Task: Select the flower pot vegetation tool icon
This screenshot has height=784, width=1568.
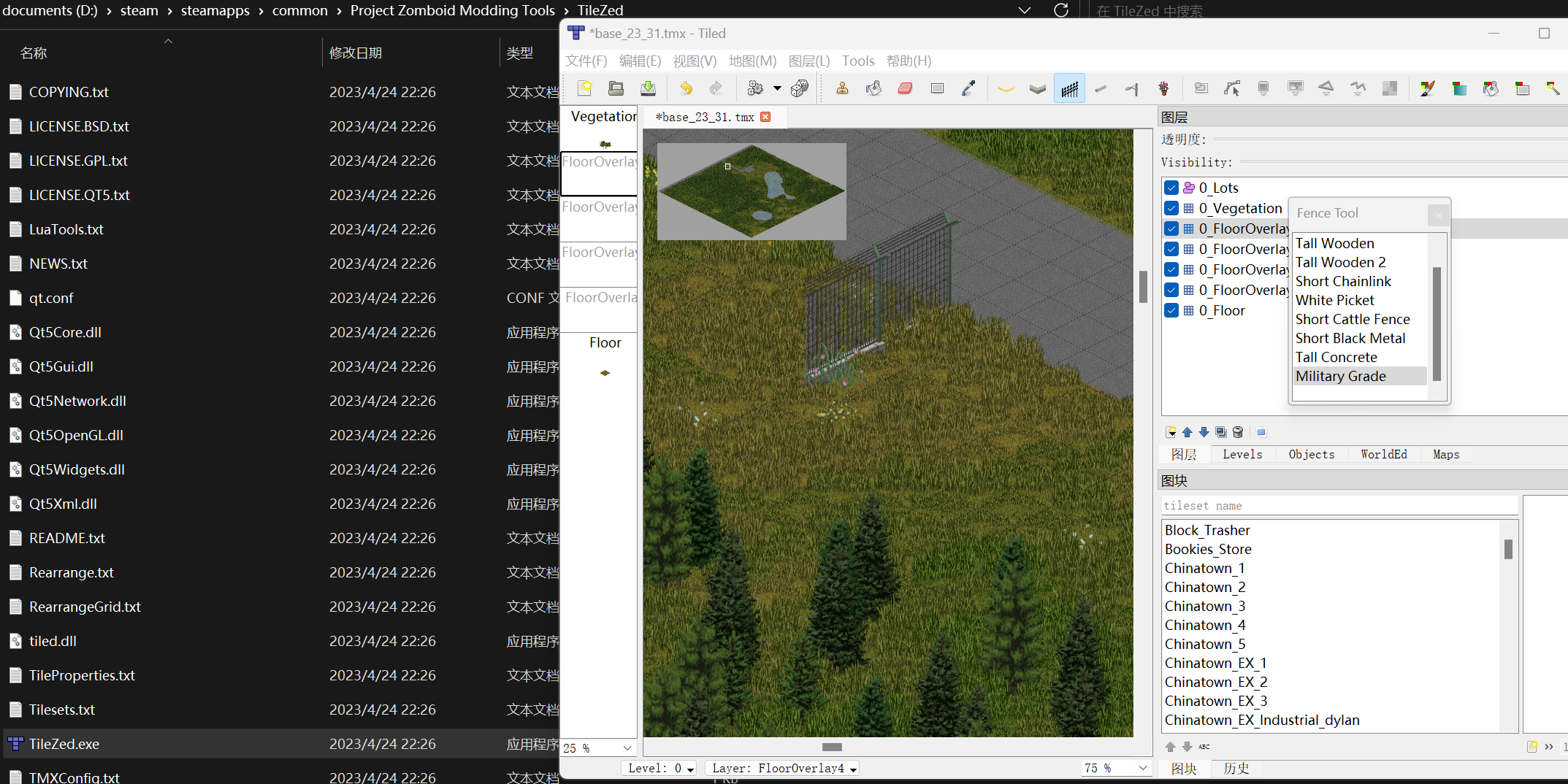Action: pyautogui.click(x=1163, y=88)
